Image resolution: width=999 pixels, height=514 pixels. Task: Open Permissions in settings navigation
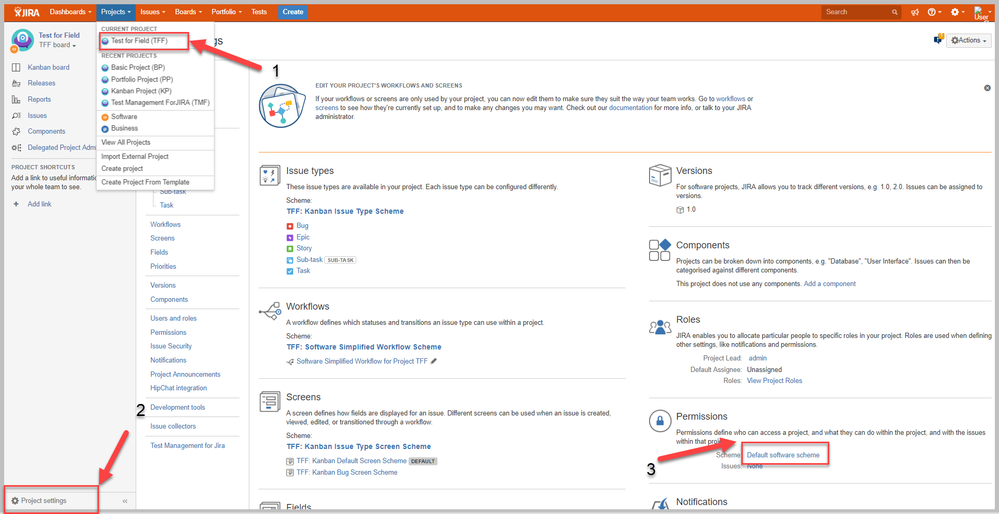point(168,332)
